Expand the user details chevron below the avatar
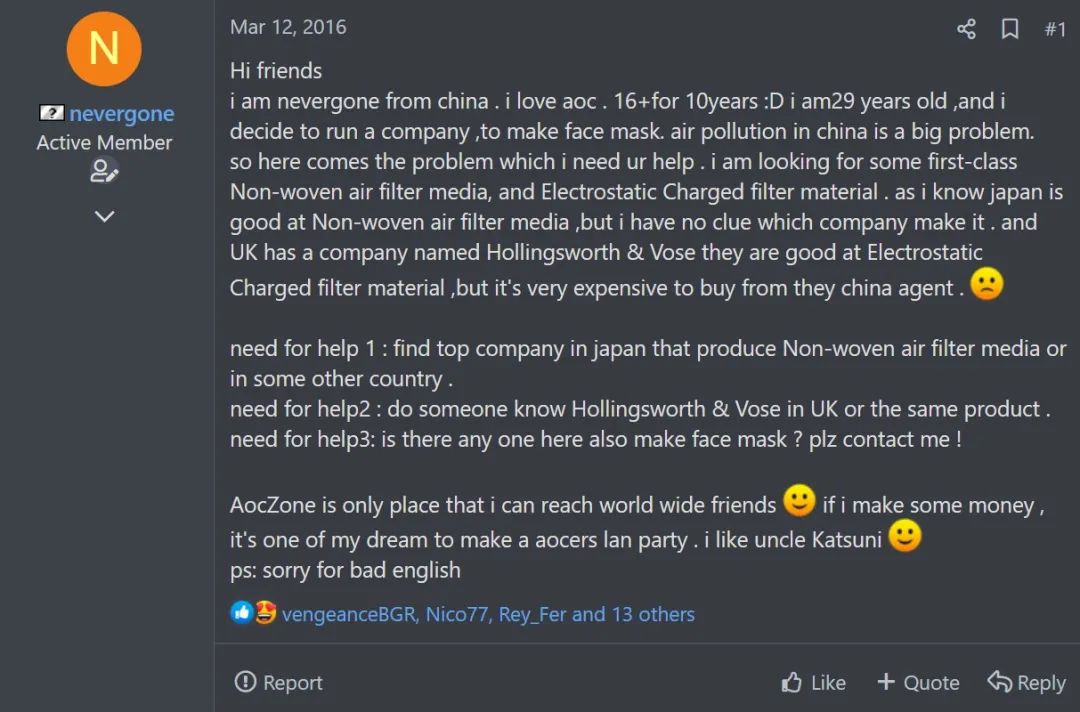 tap(104, 216)
